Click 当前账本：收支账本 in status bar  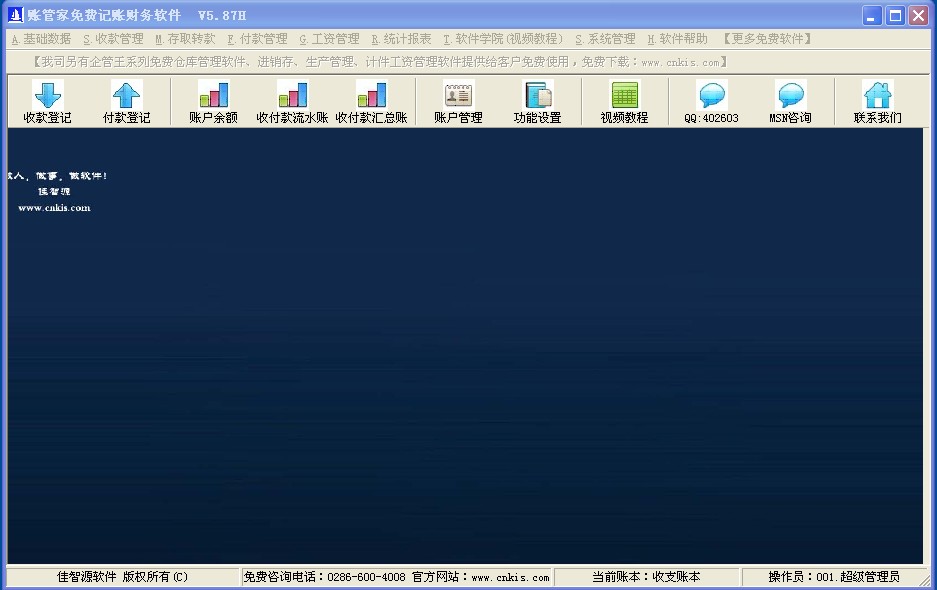[x=645, y=577]
